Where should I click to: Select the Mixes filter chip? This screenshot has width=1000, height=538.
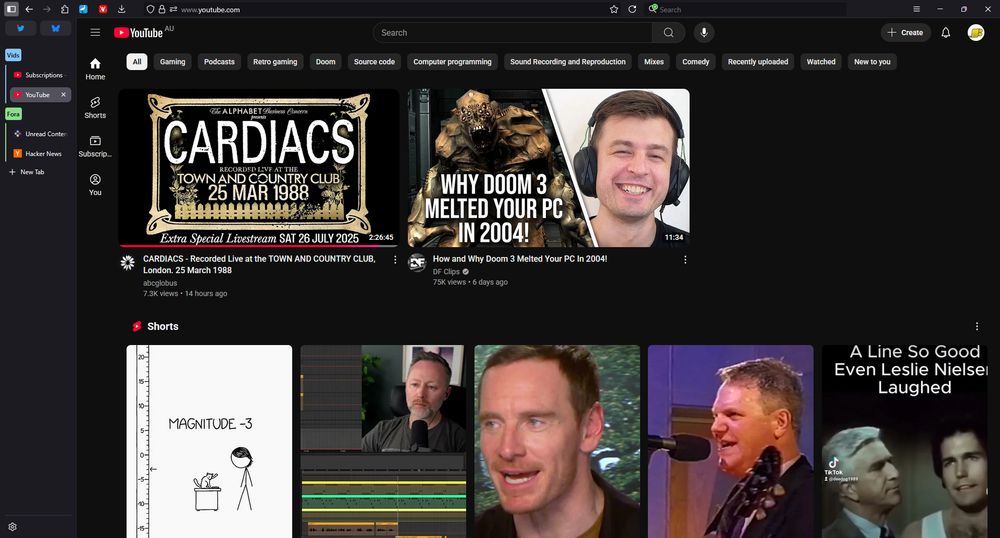(654, 62)
